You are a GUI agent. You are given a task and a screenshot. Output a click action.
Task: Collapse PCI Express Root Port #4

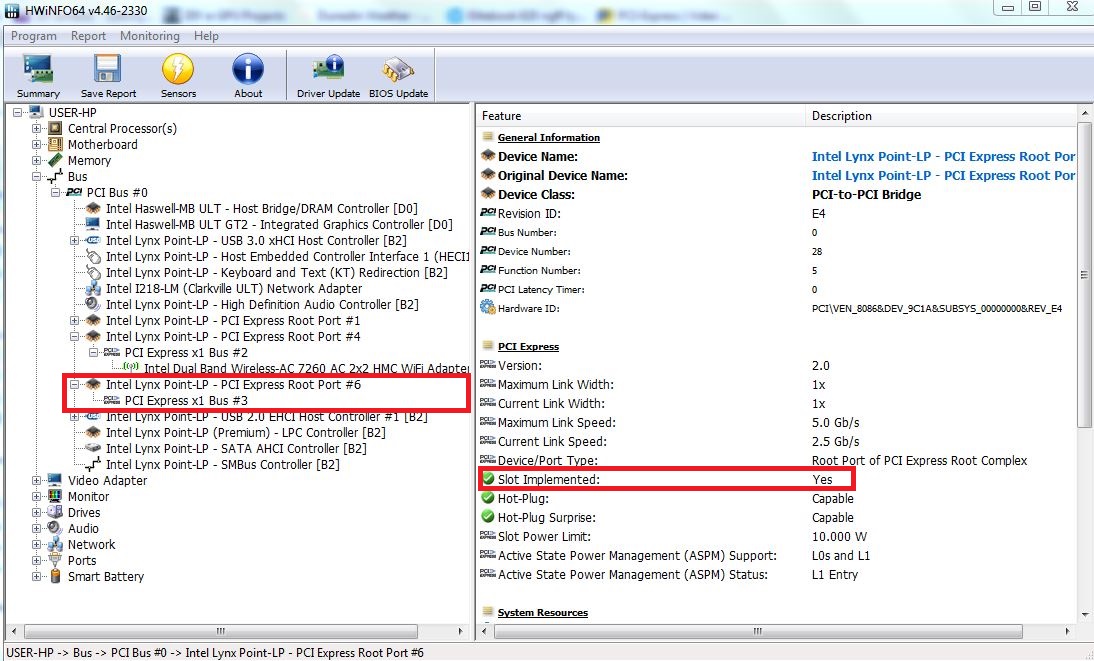coord(74,336)
